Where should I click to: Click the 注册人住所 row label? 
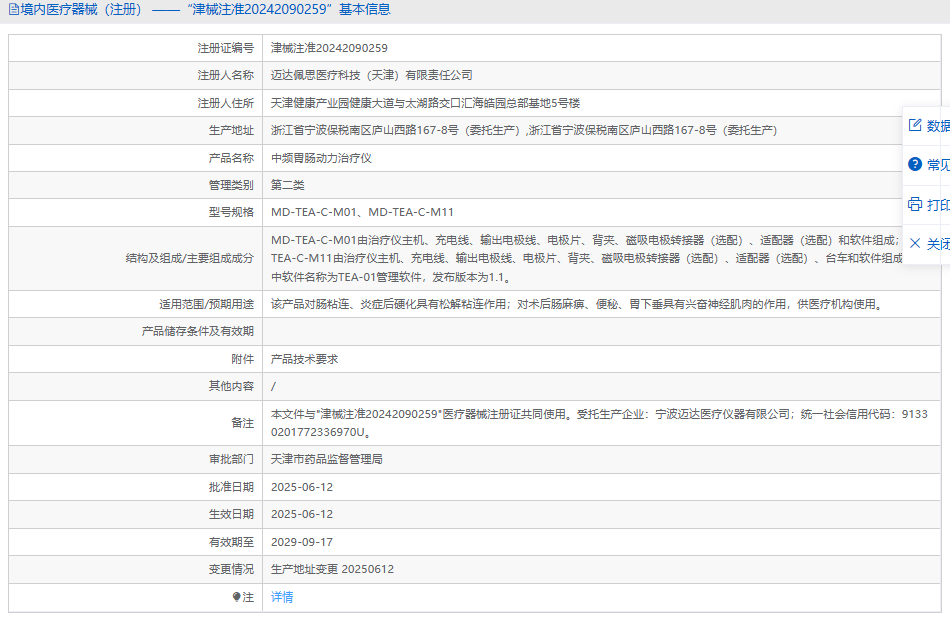point(225,103)
